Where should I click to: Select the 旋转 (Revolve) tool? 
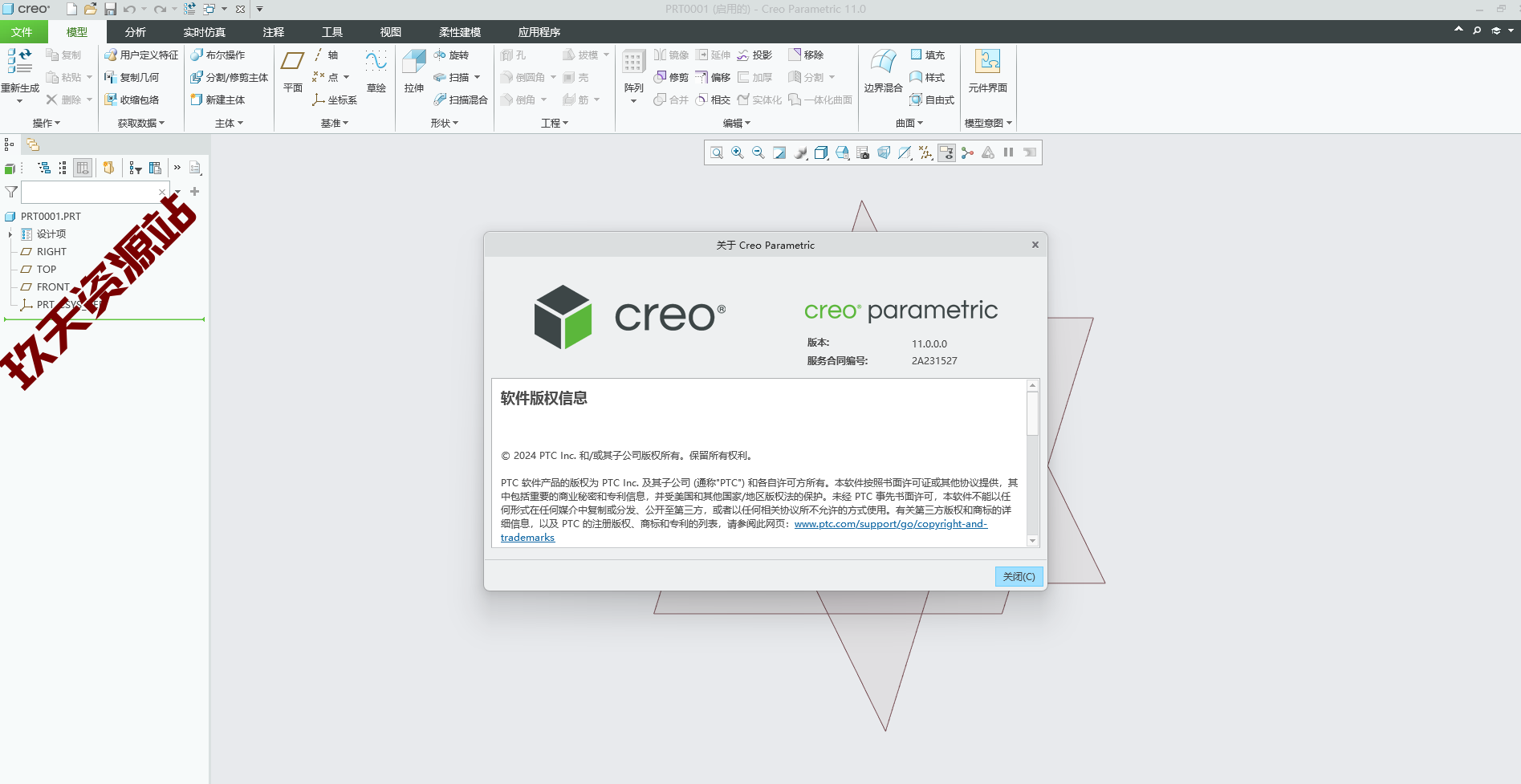click(451, 55)
